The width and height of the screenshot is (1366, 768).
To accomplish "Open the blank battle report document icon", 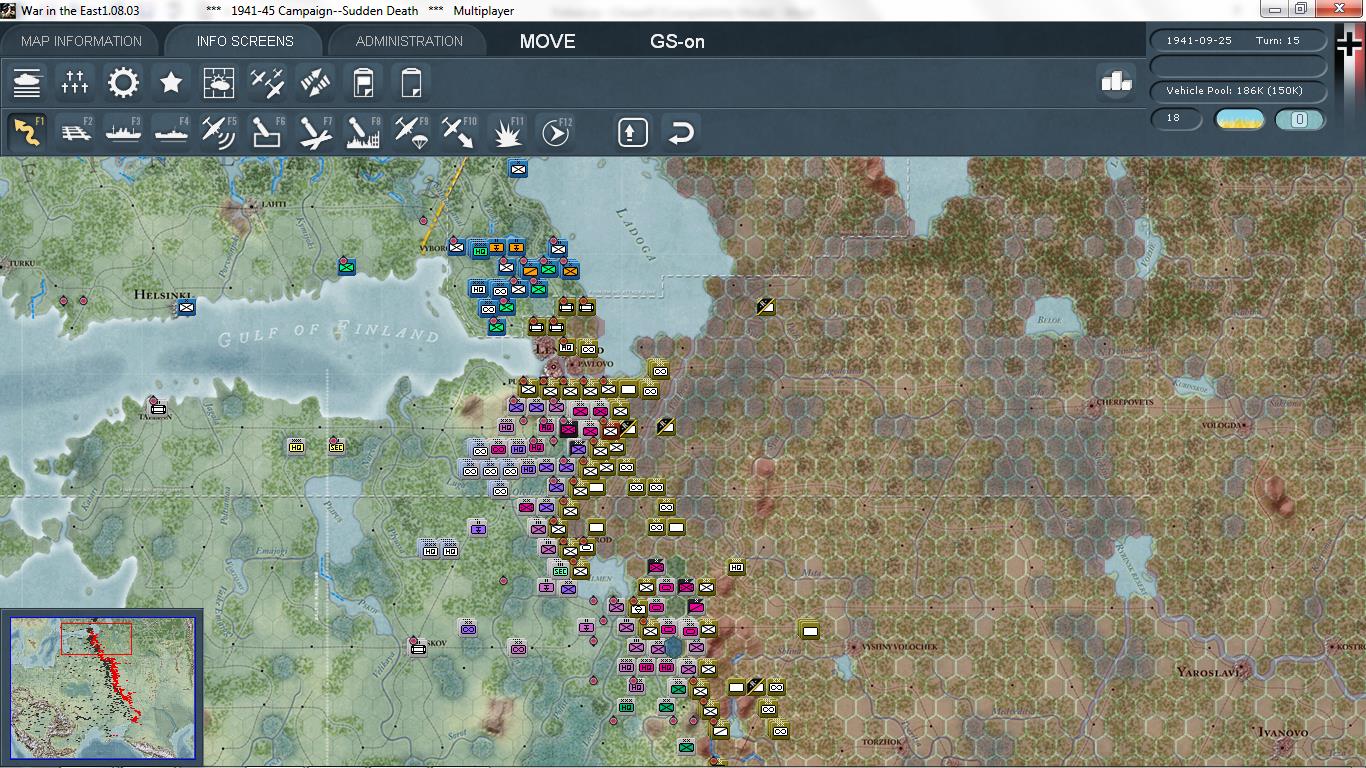I will coord(411,83).
